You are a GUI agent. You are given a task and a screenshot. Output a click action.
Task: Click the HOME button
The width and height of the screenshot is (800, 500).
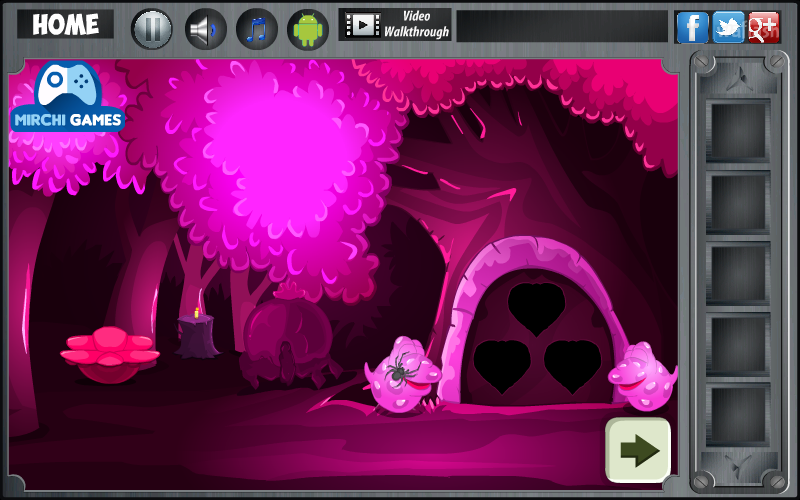(65, 24)
